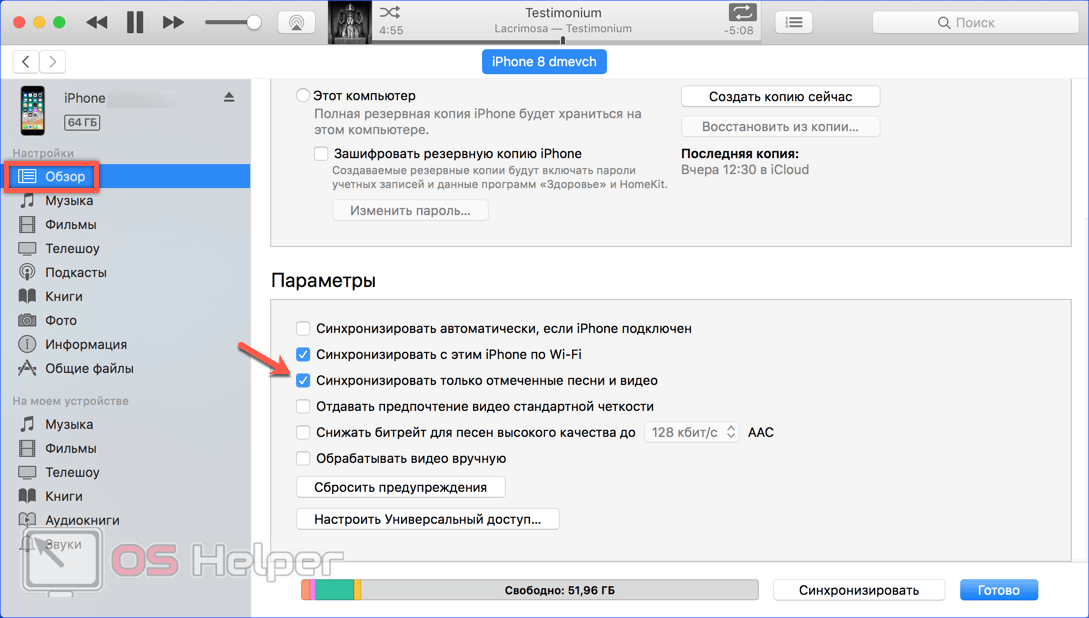Enable the 'Зашифровать резервную копию iPhone' checkbox

tap(321, 154)
